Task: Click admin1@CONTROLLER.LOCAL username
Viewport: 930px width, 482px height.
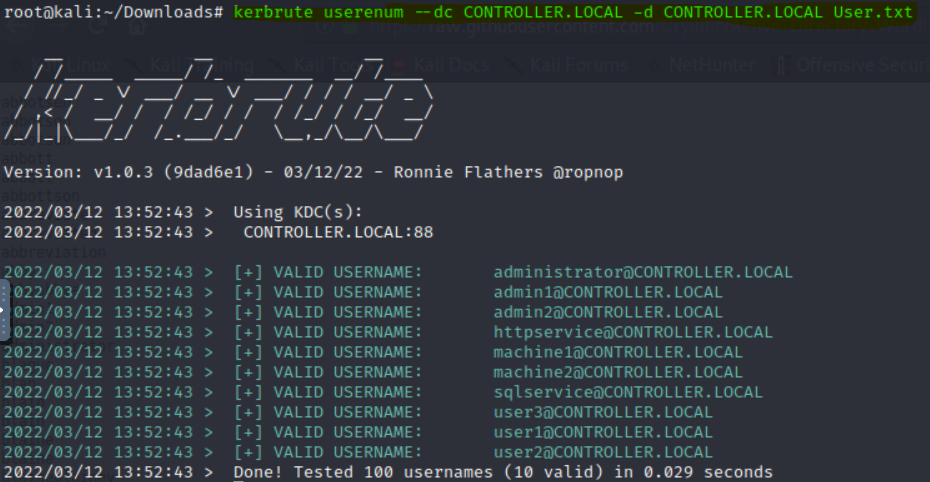Action: tap(608, 292)
